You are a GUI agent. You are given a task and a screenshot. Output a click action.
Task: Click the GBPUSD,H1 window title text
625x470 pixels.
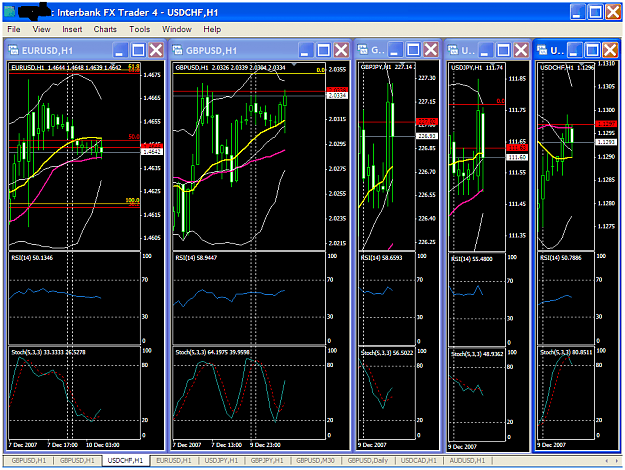click(211, 51)
